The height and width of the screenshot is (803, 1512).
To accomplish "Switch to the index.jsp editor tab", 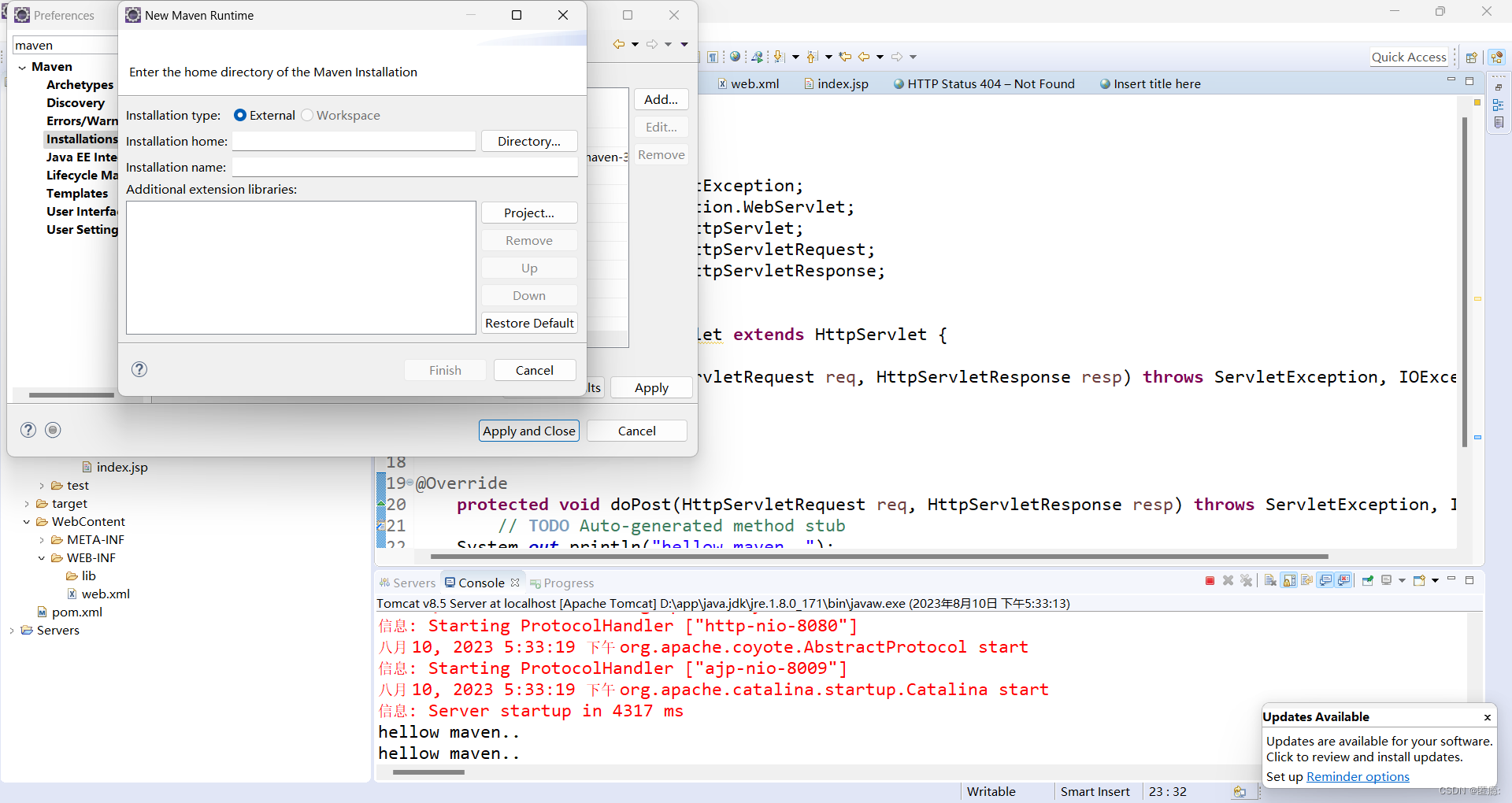I will [836, 83].
